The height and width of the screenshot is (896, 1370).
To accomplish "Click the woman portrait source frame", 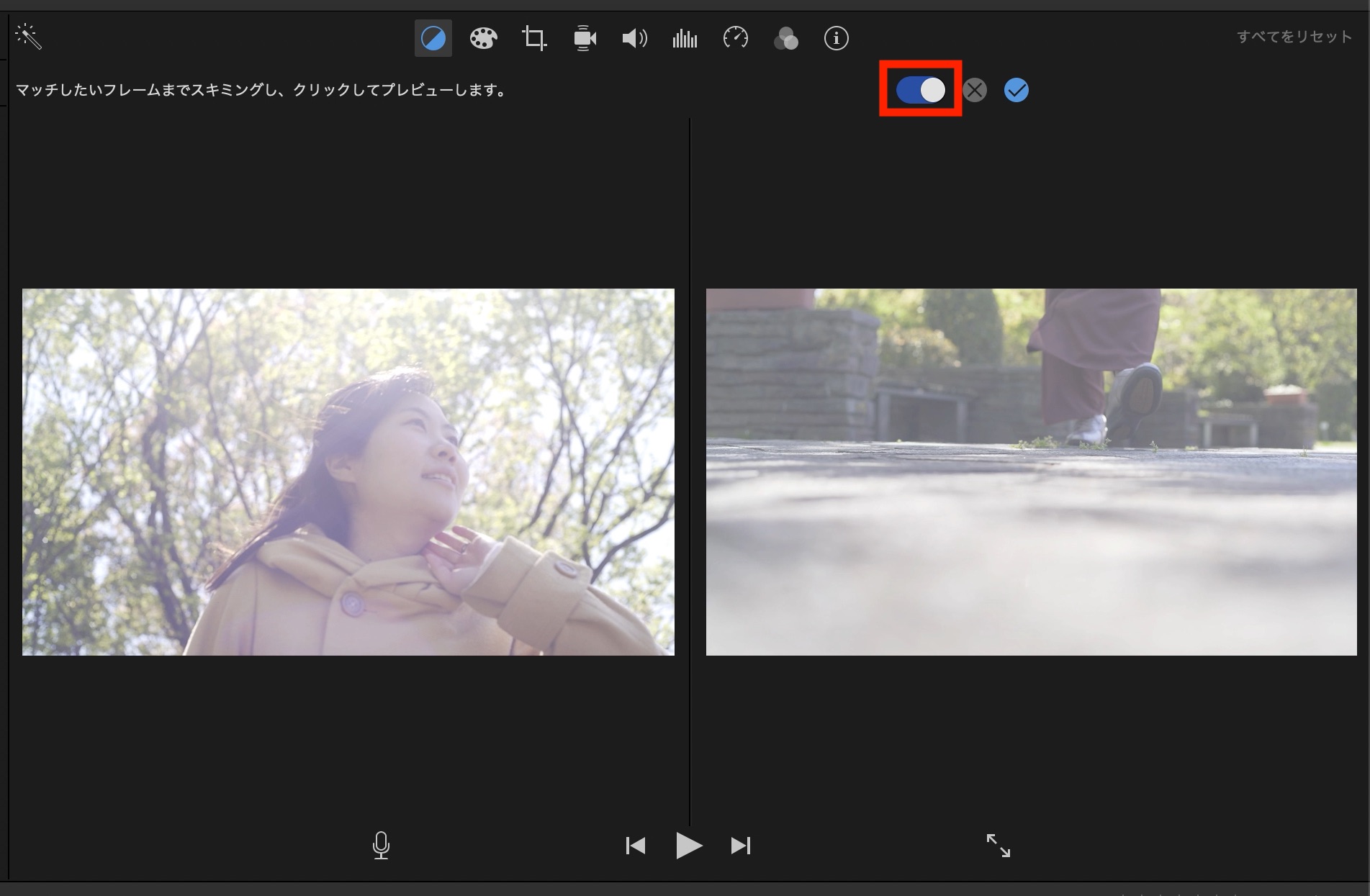I will 348,471.
